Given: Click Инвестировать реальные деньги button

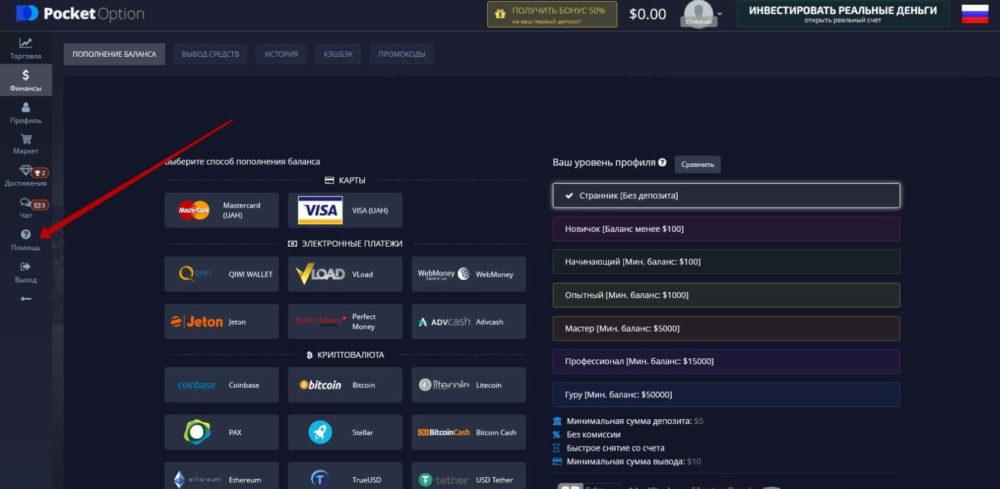Looking at the screenshot, I should pyautogui.click(x=843, y=14).
